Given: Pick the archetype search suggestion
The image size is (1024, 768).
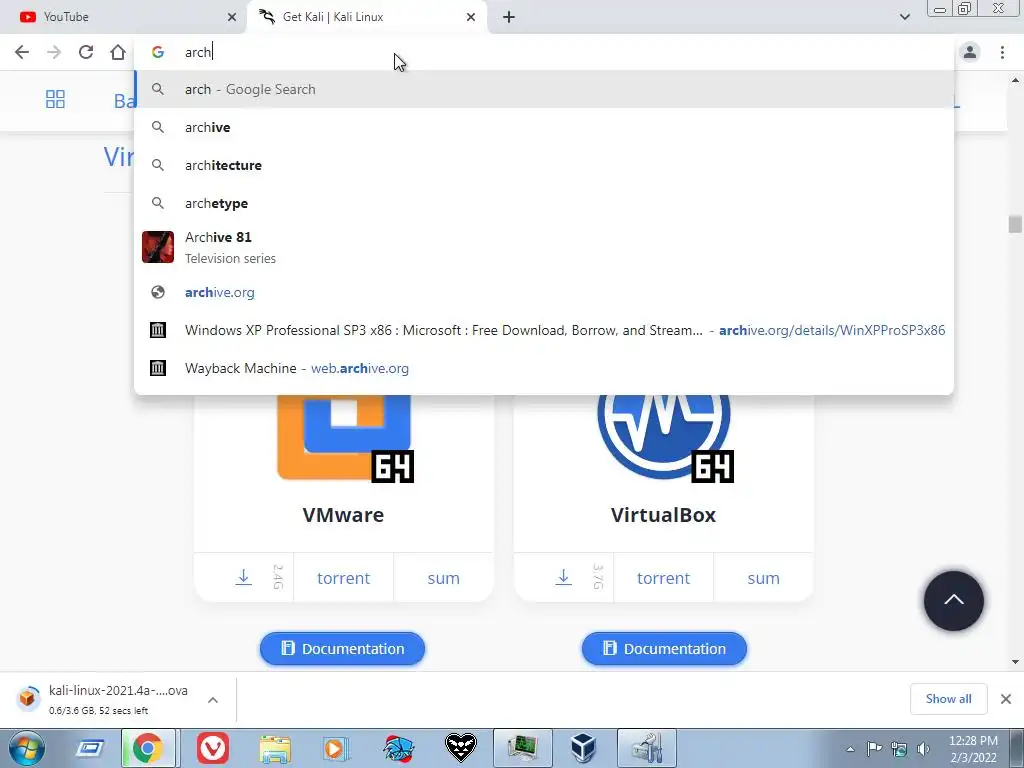Looking at the screenshot, I should (x=544, y=203).
